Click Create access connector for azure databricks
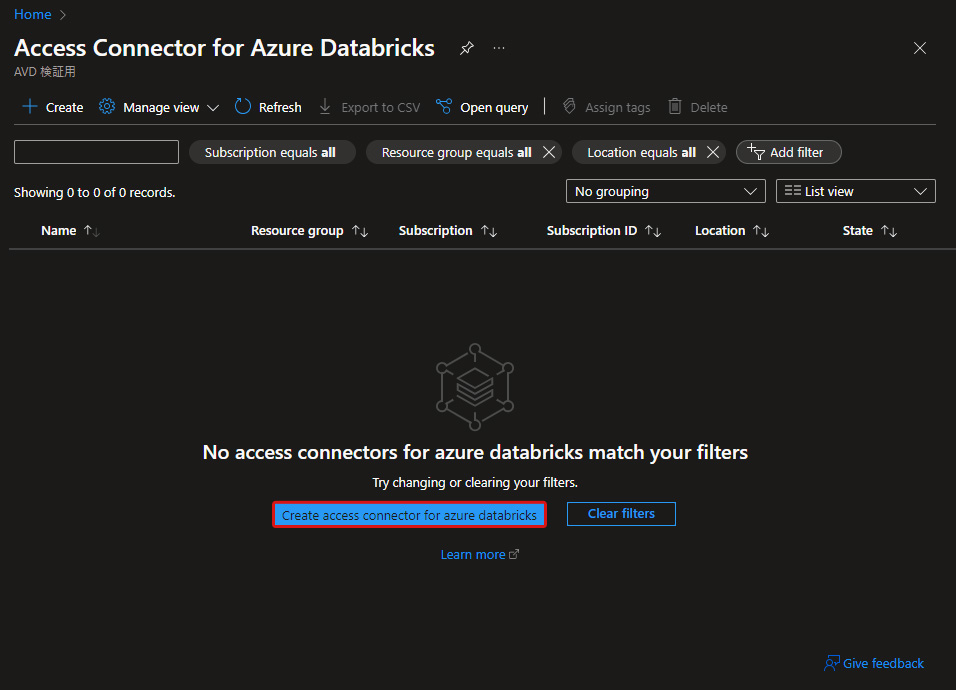 point(409,514)
